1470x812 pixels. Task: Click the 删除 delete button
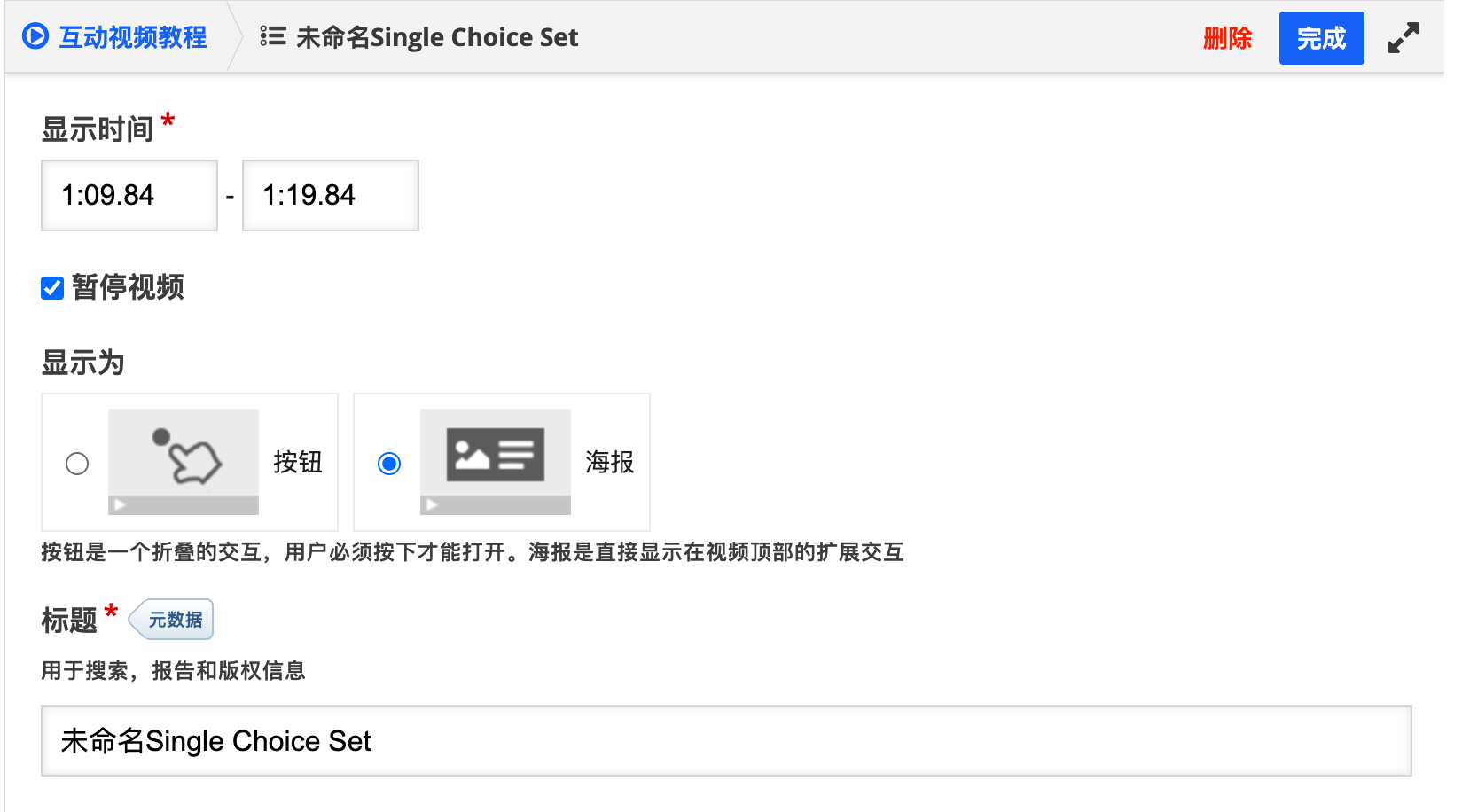click(1227, 38)
